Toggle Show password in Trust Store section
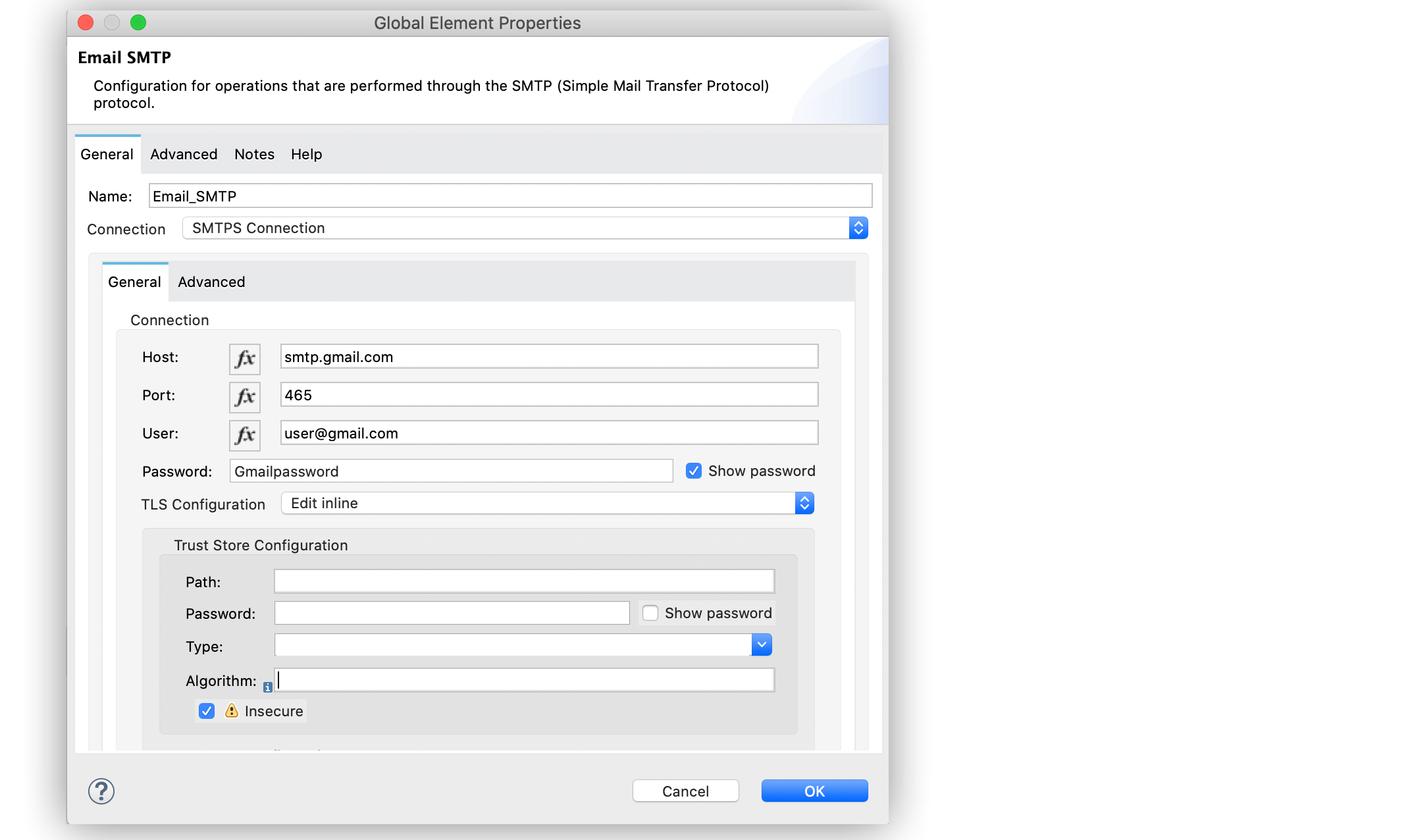 (649, 613)
